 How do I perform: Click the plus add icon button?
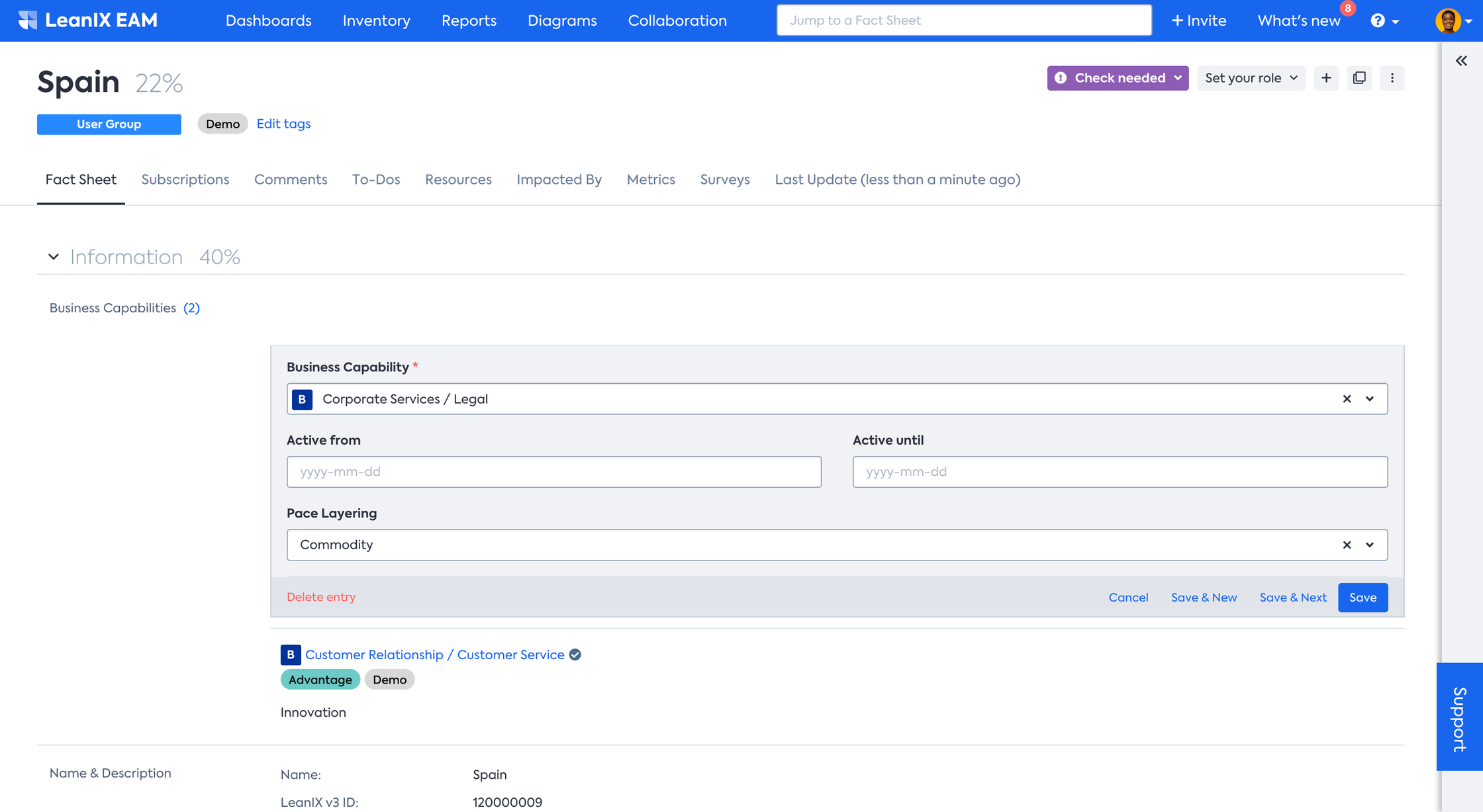1326,78
